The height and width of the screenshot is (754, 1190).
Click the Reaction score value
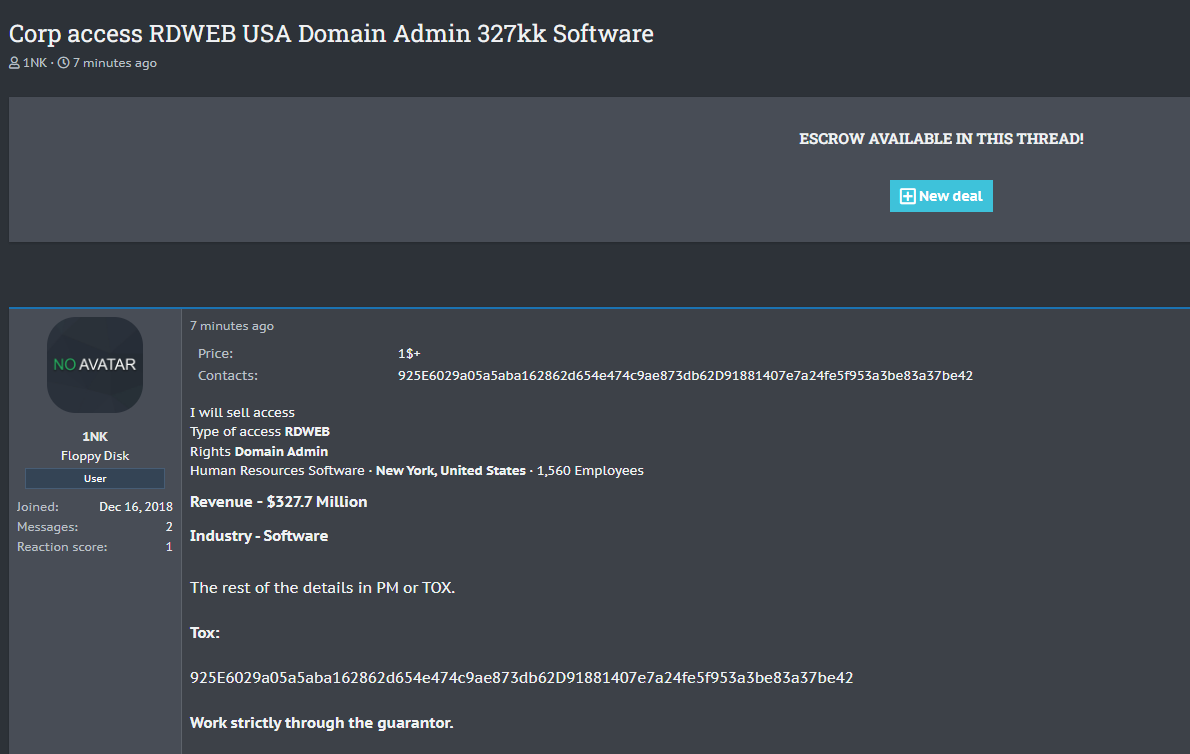click(168, 547)
